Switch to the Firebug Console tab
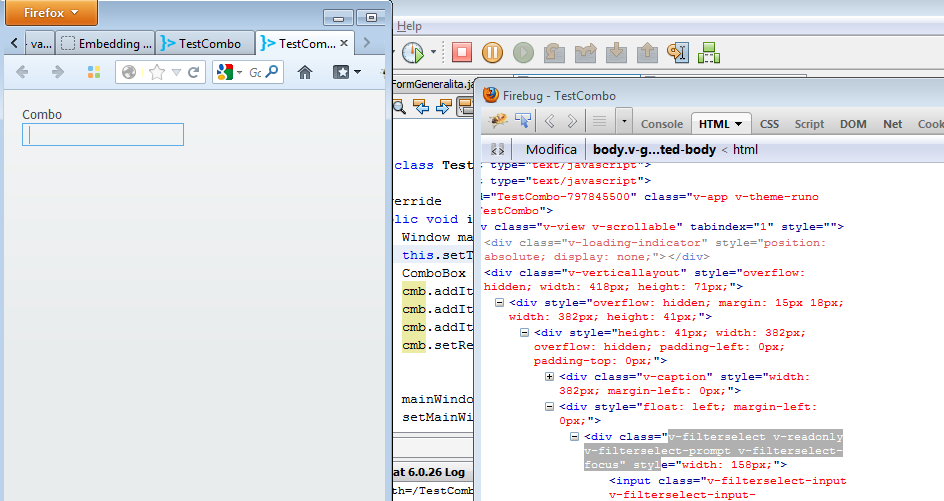This screenshot has height=501, width=944. coord(661,124)
